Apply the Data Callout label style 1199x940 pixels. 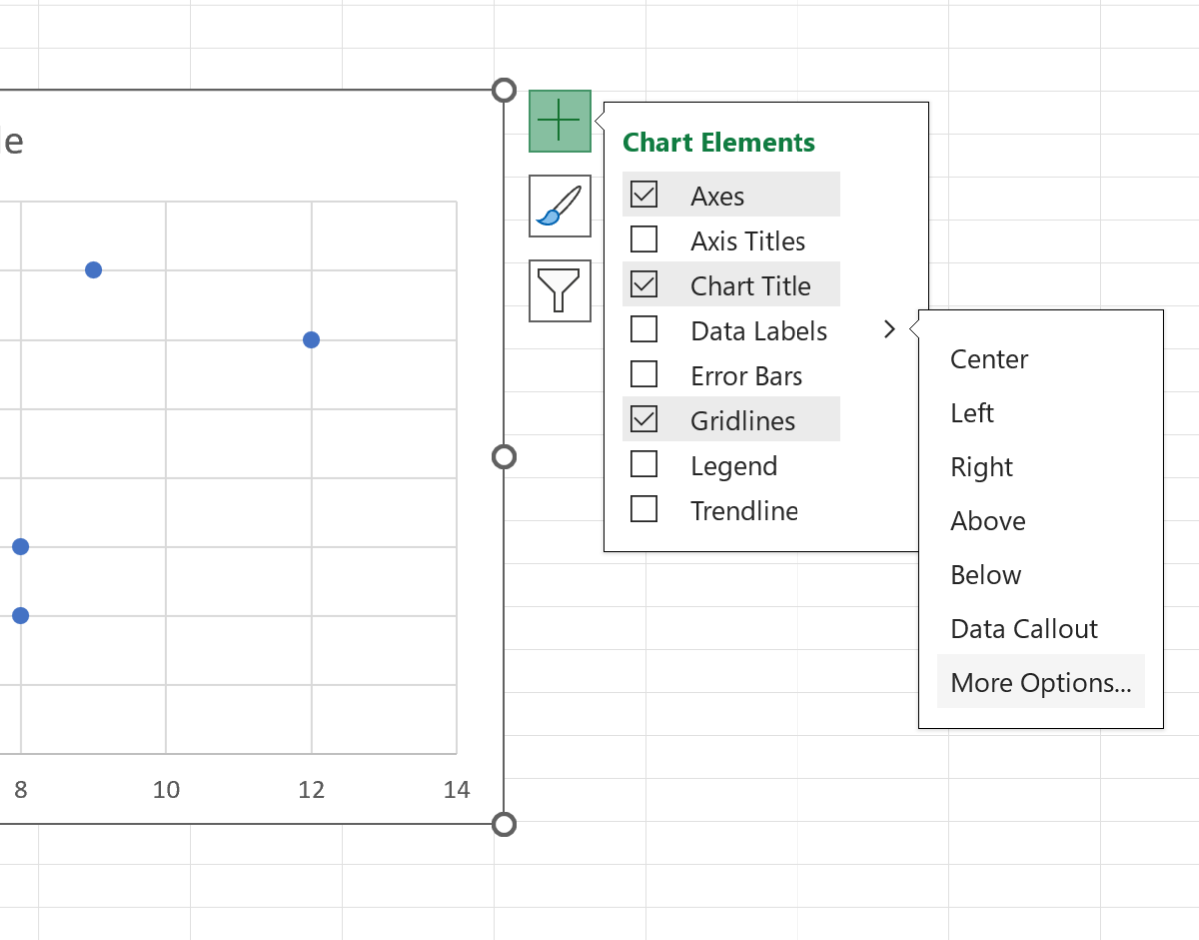[x=1023, y=629]
